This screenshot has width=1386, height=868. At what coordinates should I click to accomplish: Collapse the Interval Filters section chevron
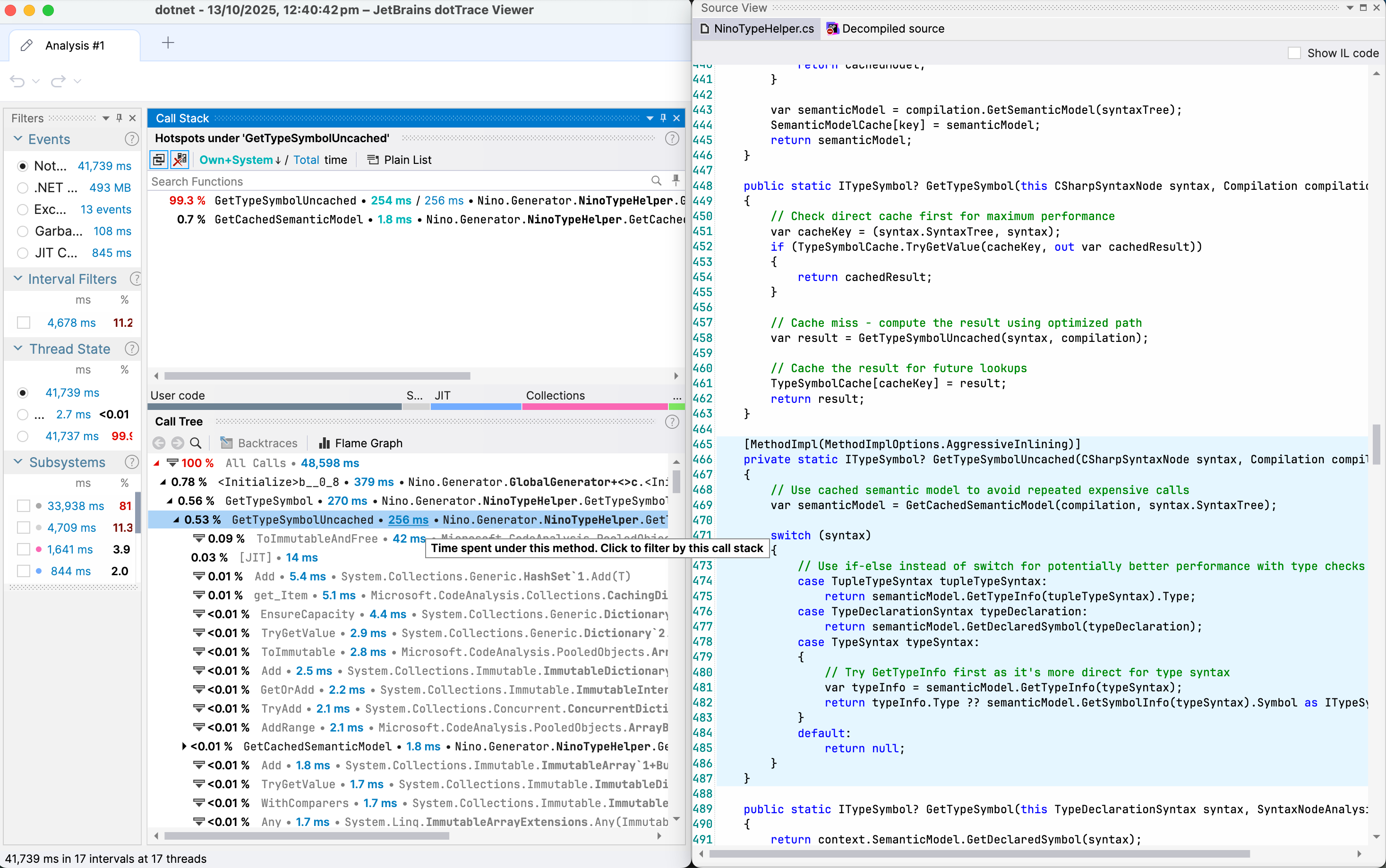point(18,279)
